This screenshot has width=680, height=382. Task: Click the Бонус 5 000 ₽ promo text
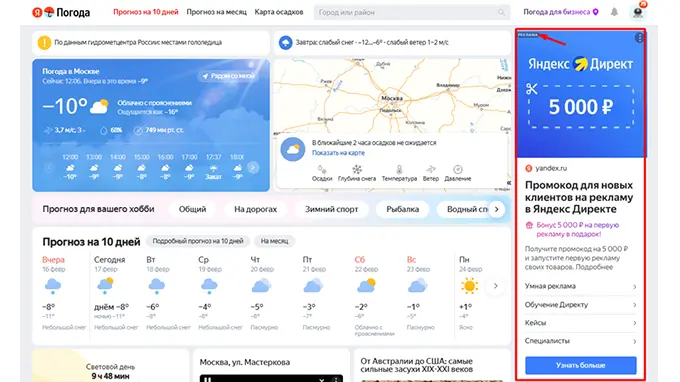[x=577, y=229]
